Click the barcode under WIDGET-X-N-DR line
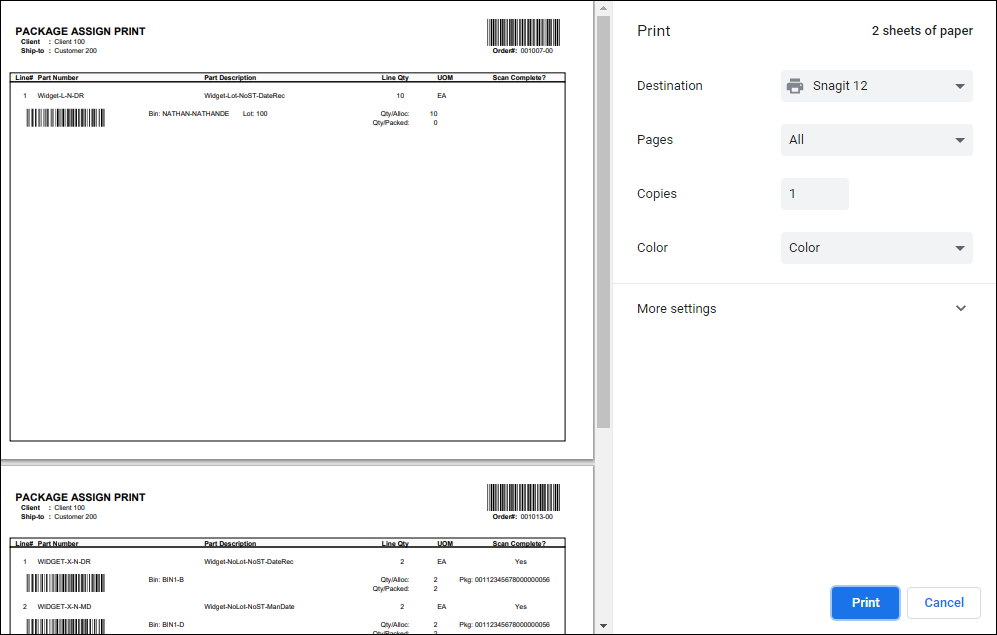The height and width of the screenshot is (635, 997). (x=65, y=583)
